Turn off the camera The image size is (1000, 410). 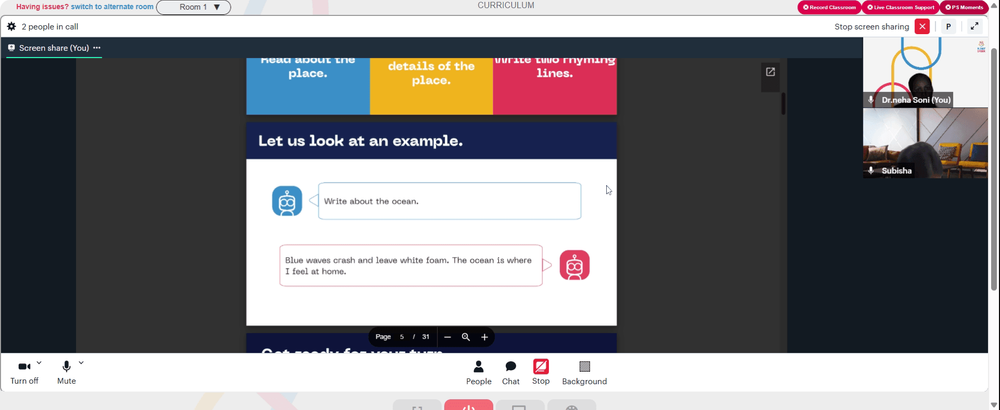pyautogui.click(x=24, y=373)
